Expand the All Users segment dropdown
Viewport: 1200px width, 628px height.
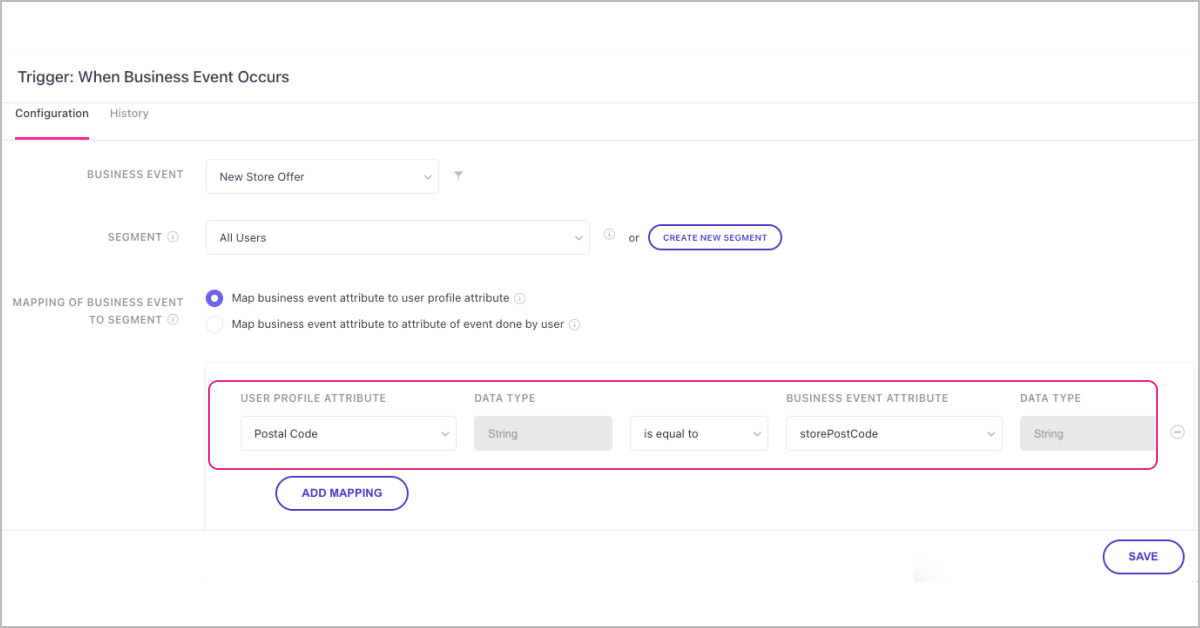click(x=397, y=238)
